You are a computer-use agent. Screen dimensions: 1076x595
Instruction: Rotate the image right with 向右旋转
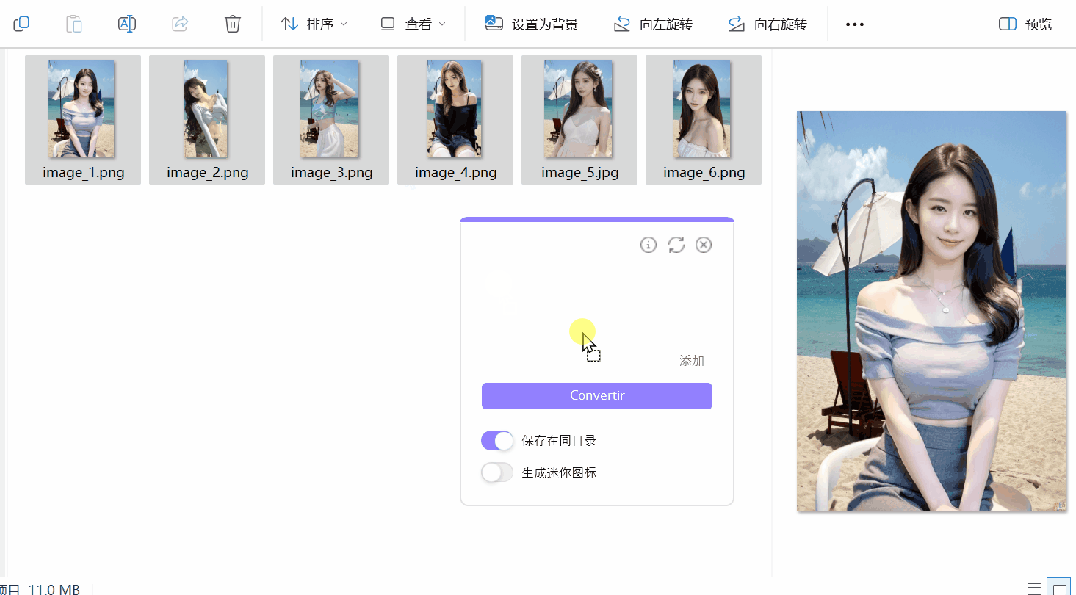pos(767,24)
